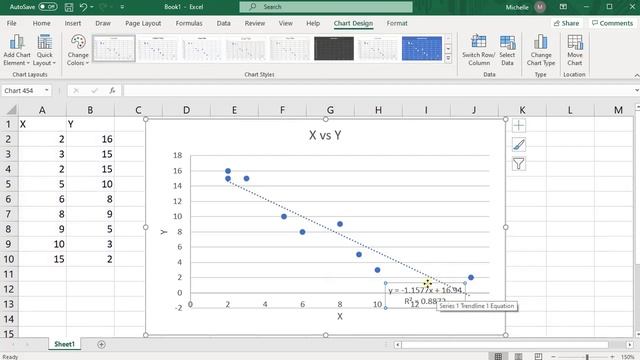Image resolution: width=640 pixels, height=360 pixels.
Task: Click the horizontal scrollbar track
Action: [x=505, y=345]
